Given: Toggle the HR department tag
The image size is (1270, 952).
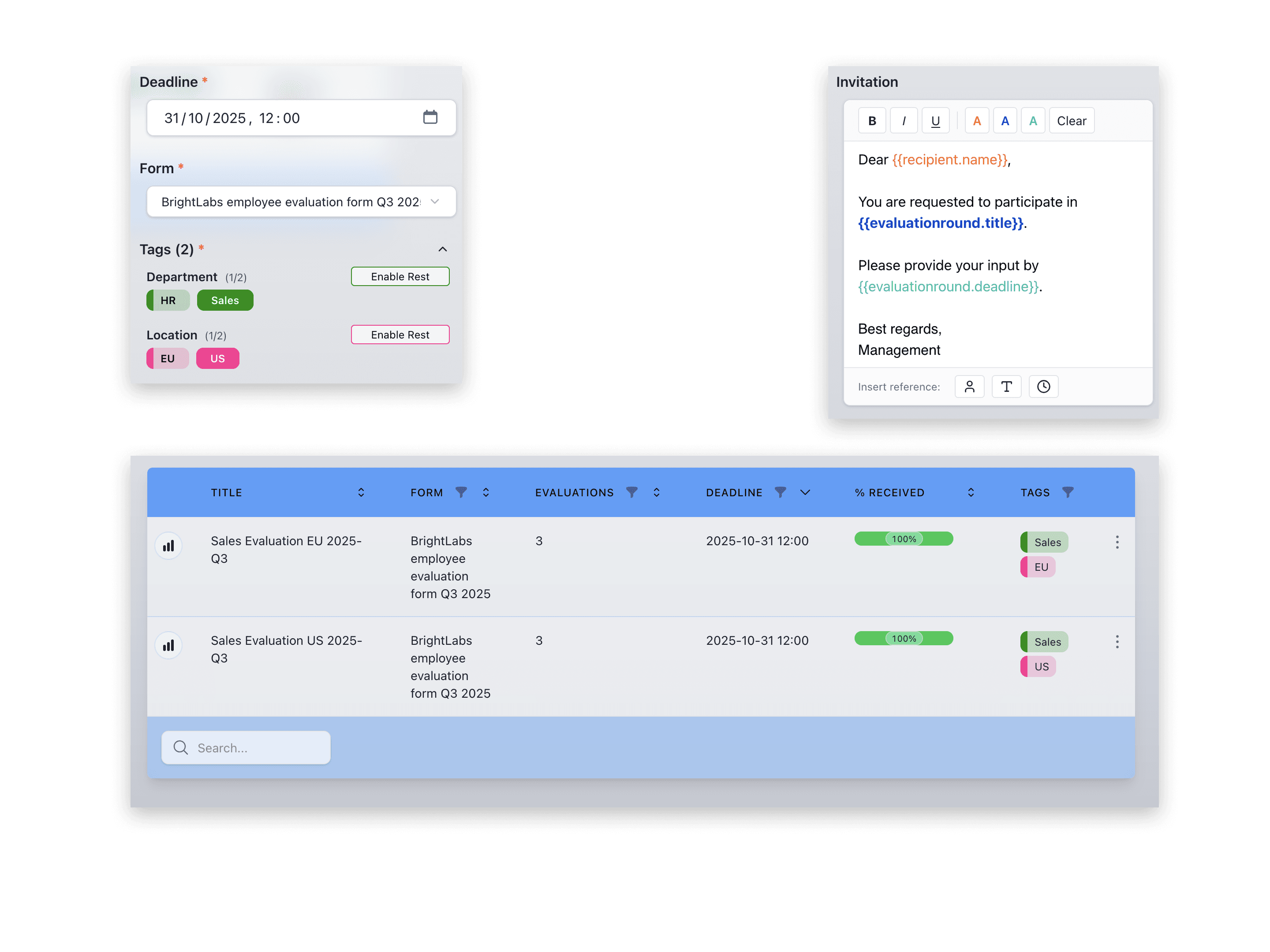Looking at the screenshot, I should click(x=168, y=300).
